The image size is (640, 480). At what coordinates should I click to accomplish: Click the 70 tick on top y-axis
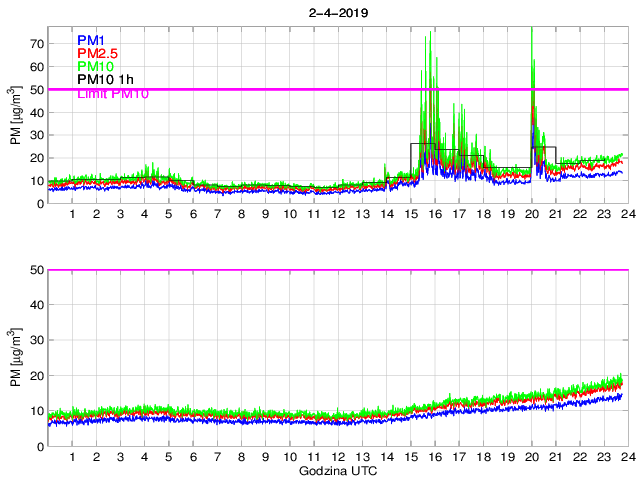pyautogui.click(x=36, y=44)
